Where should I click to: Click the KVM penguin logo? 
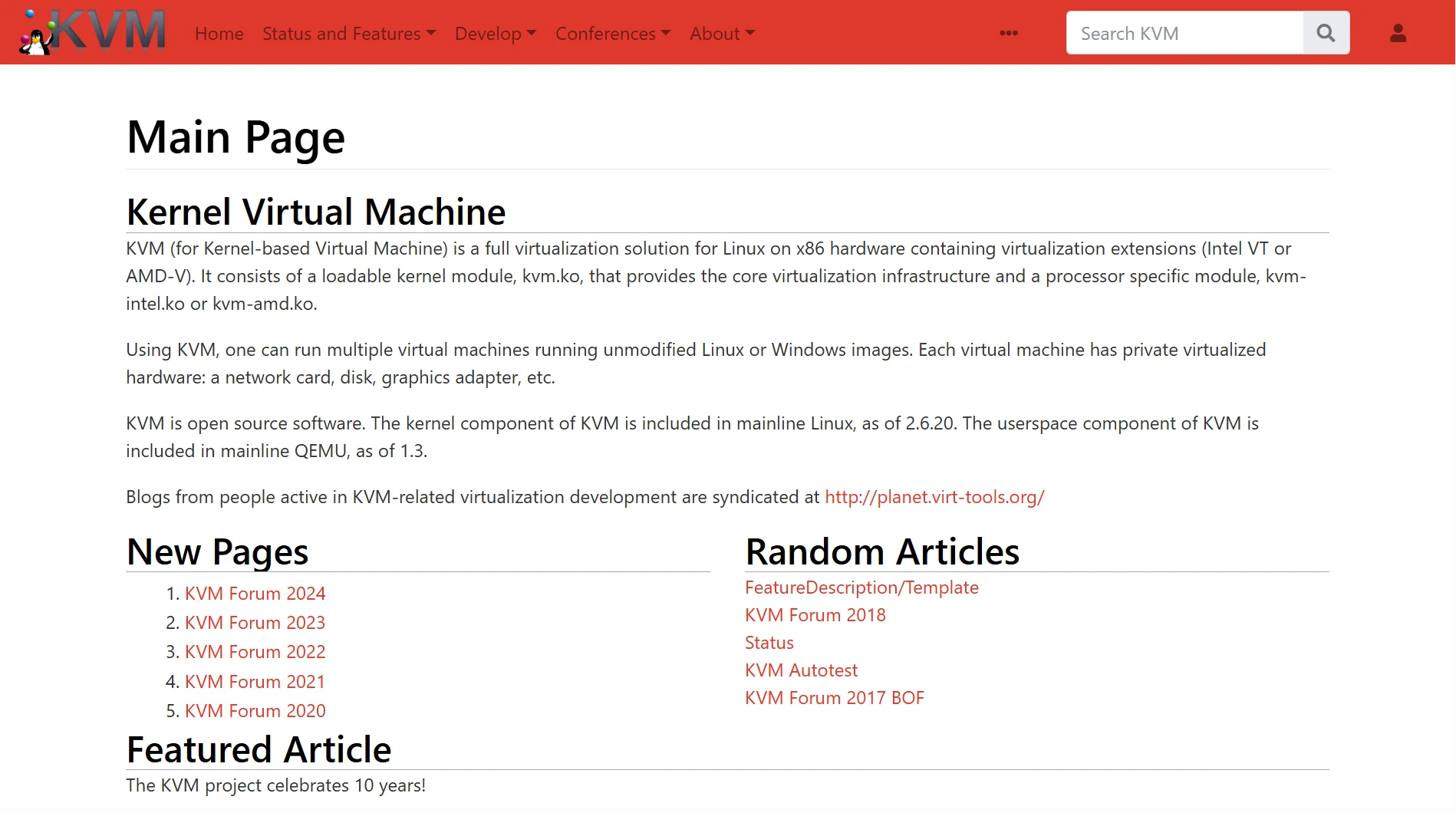coord(93,32)
